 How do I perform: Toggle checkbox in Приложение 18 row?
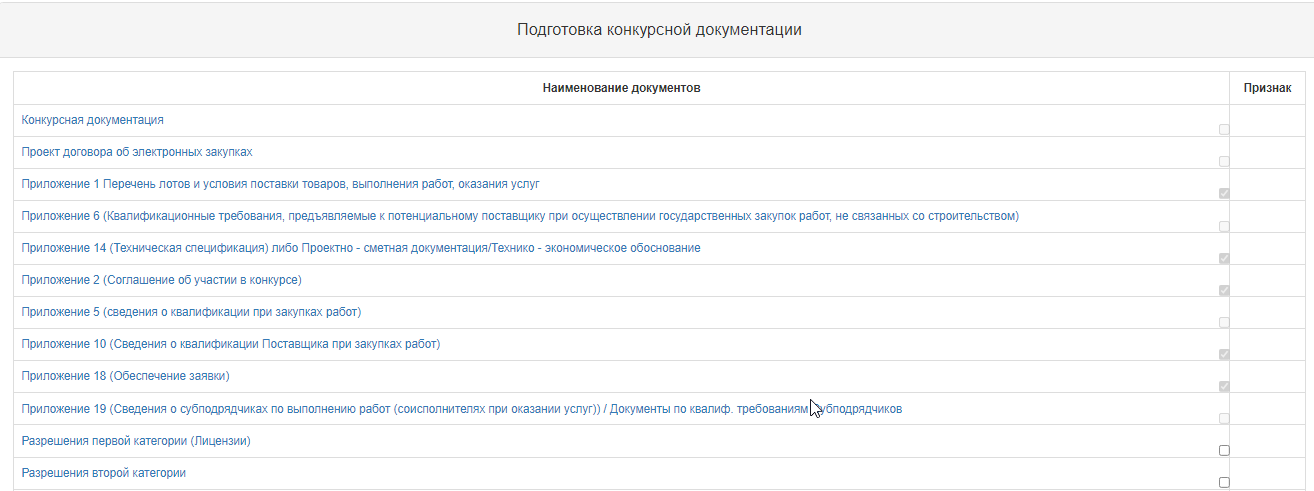1224,386
